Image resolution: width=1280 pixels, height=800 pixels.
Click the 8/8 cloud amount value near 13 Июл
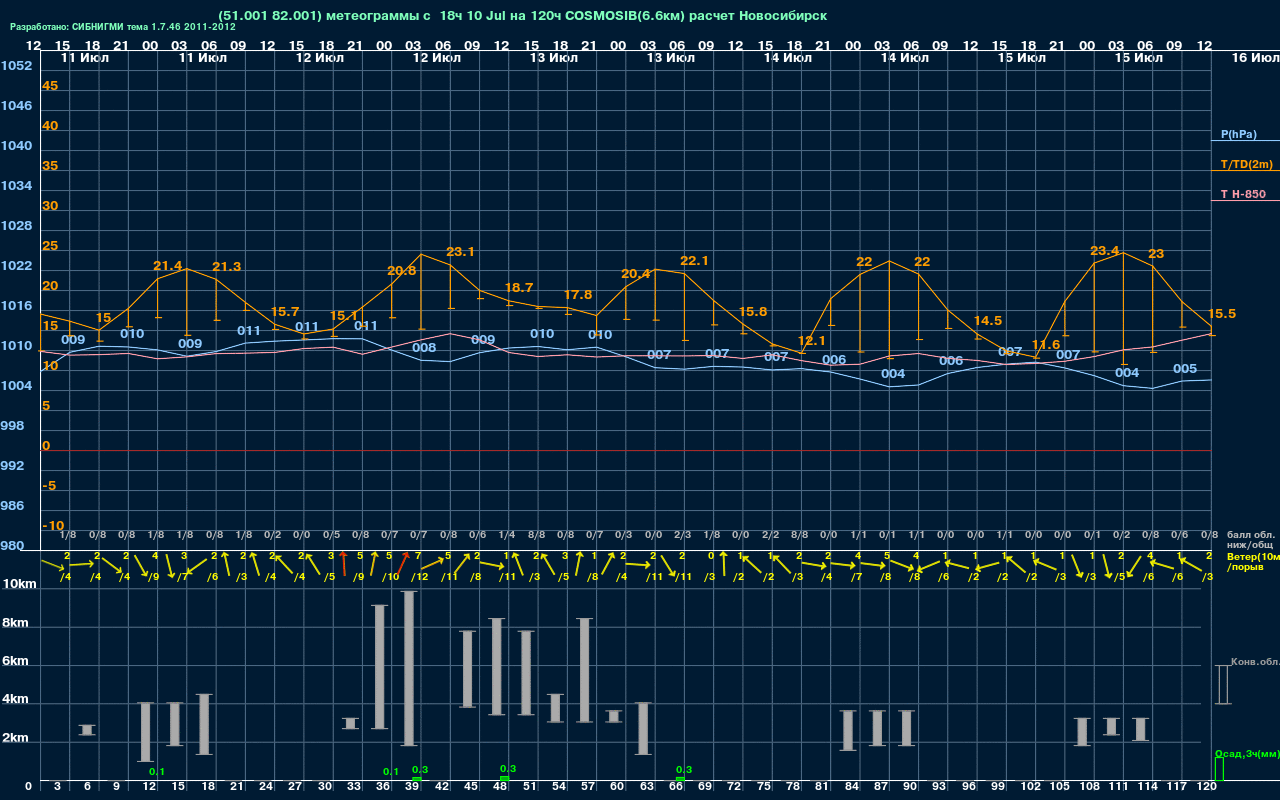tap(537, 535)
